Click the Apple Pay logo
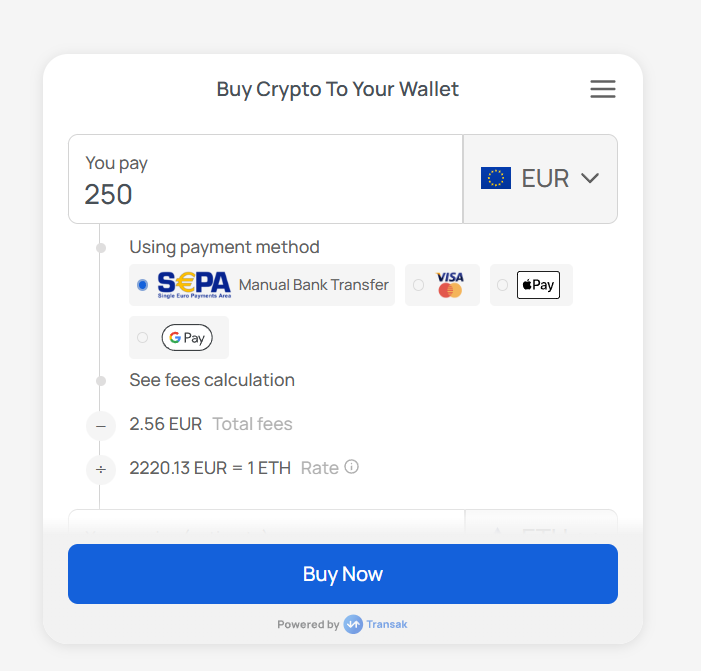701x671 pixels. (538, 285)
